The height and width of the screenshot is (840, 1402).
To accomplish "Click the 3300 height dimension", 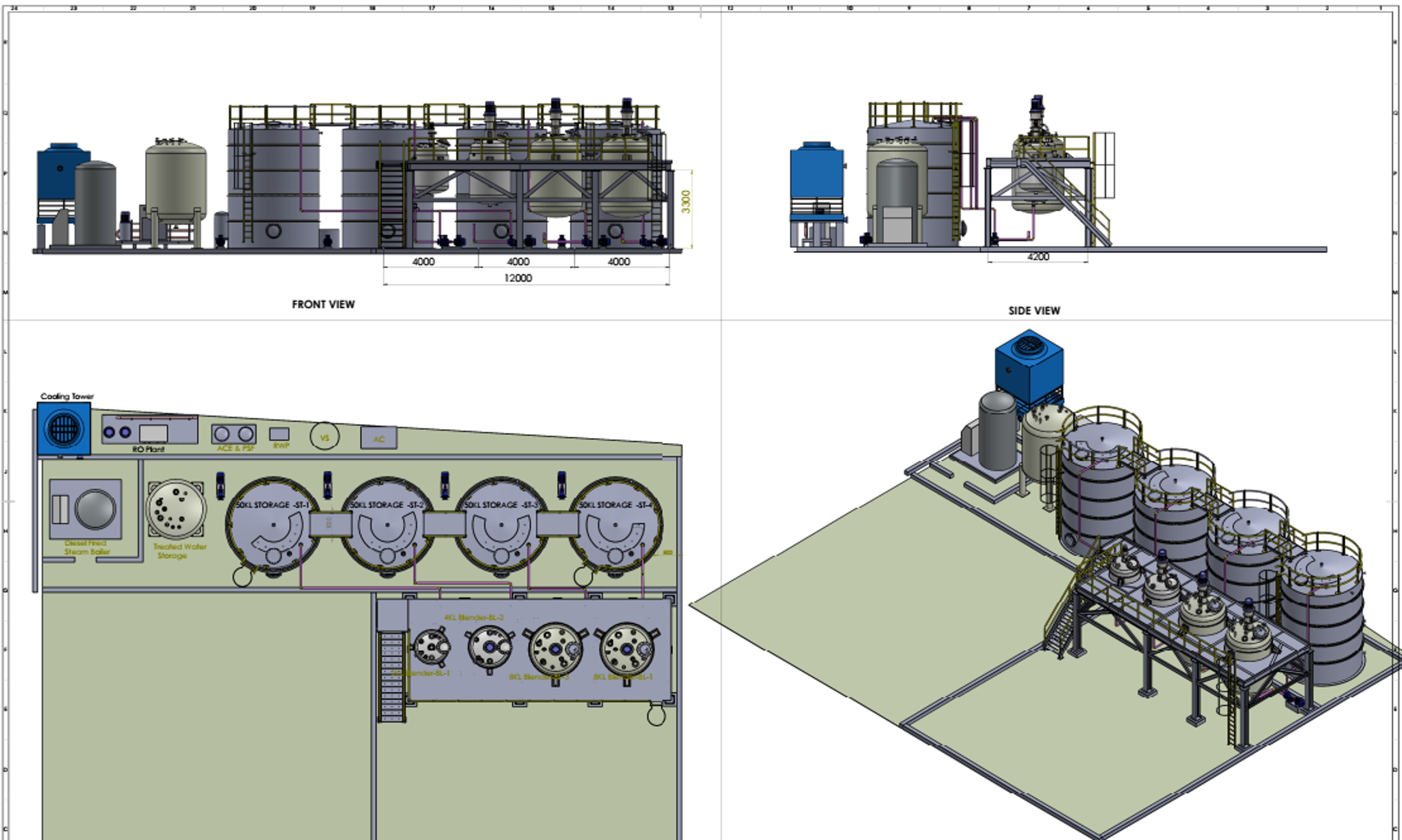I will point(686,202).
